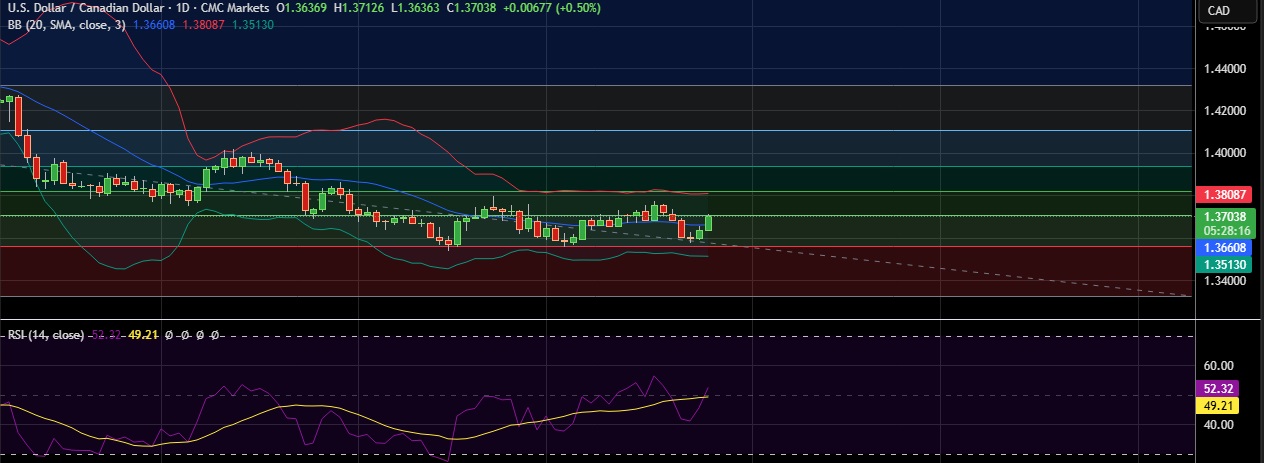The height and width of the screenshot is (463, 1264).
Task: Click the teal 1.35130 BB lower legend value
Action: pyautogui.click(x=254, y=24)
